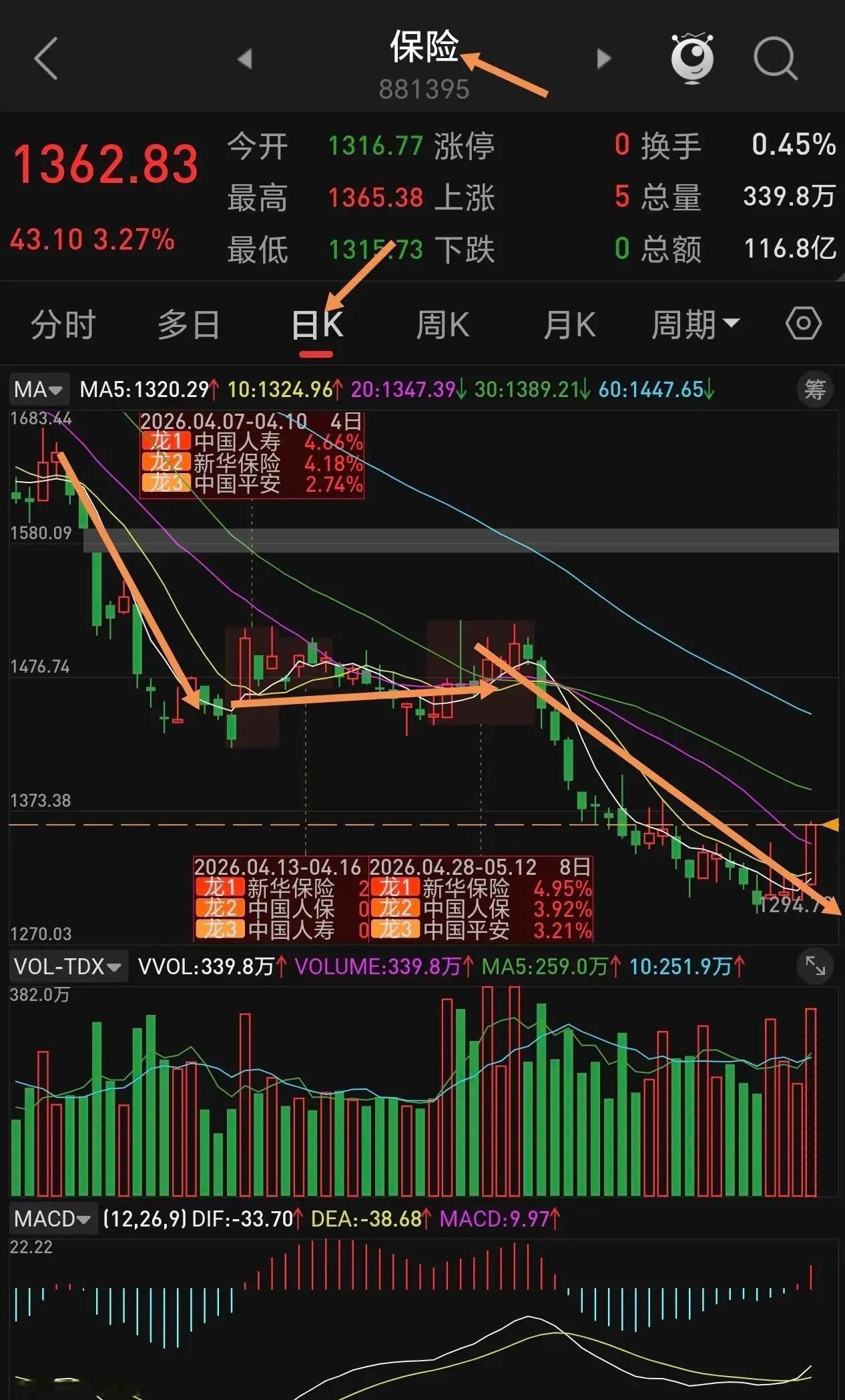Open the MA indicator dropdown

click(39, 389)
